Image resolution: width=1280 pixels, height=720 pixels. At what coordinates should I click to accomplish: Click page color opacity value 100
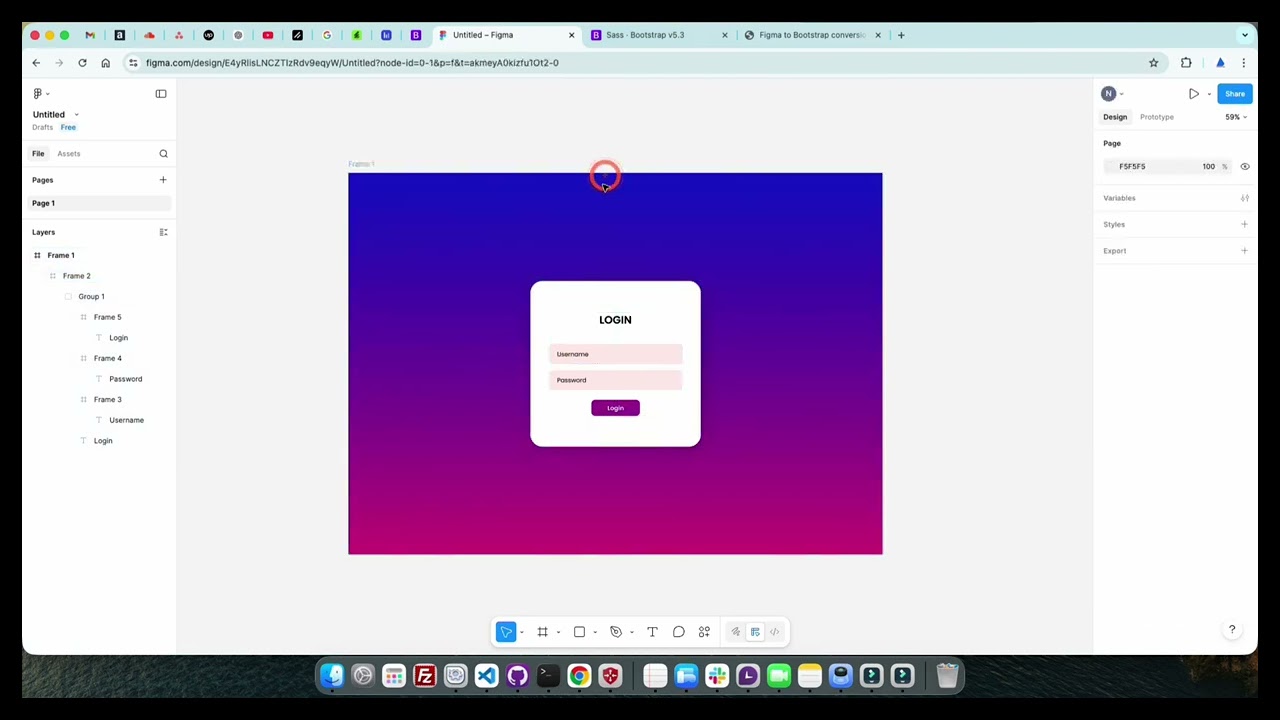1209,167
